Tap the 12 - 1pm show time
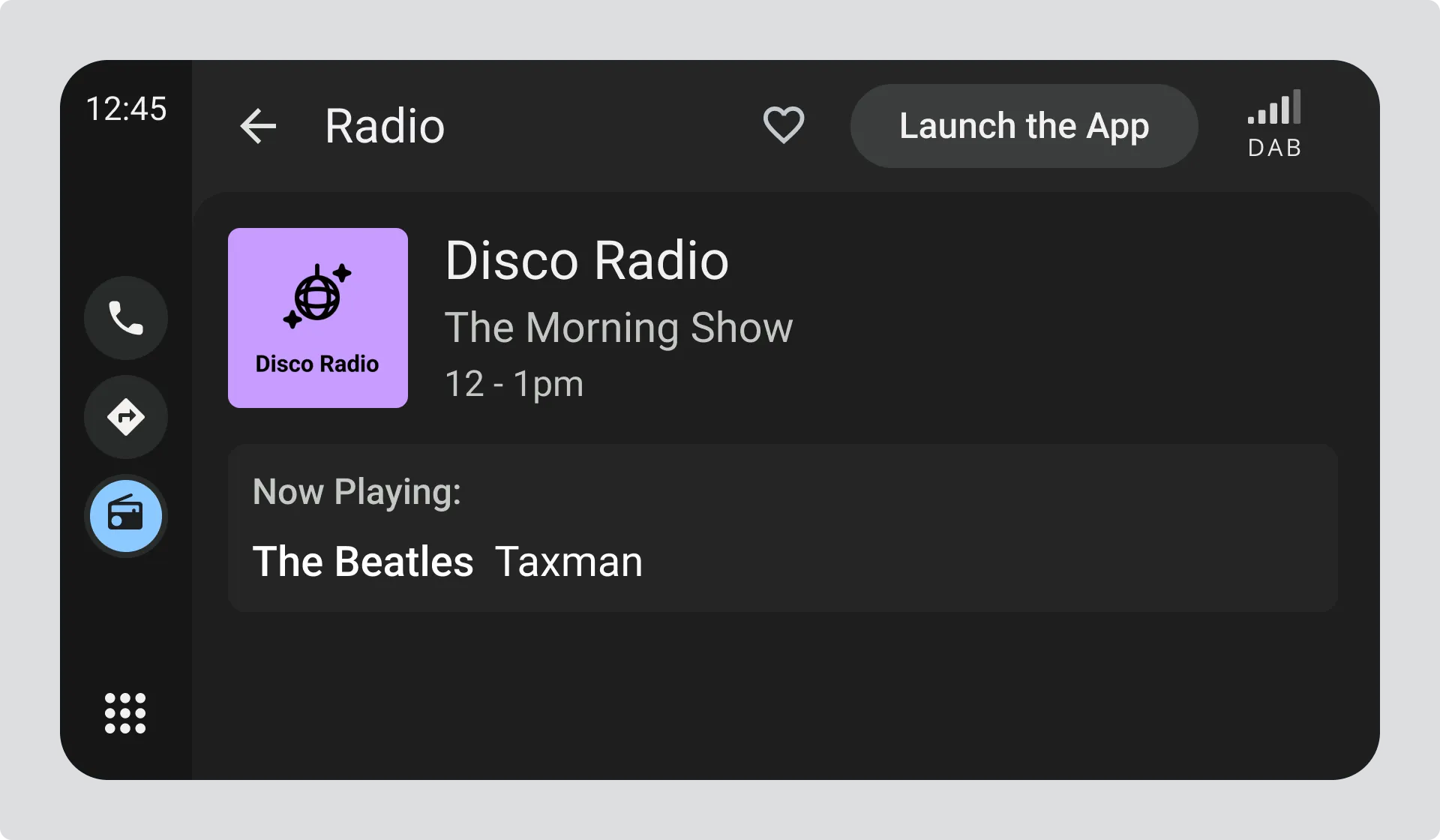 514,384
